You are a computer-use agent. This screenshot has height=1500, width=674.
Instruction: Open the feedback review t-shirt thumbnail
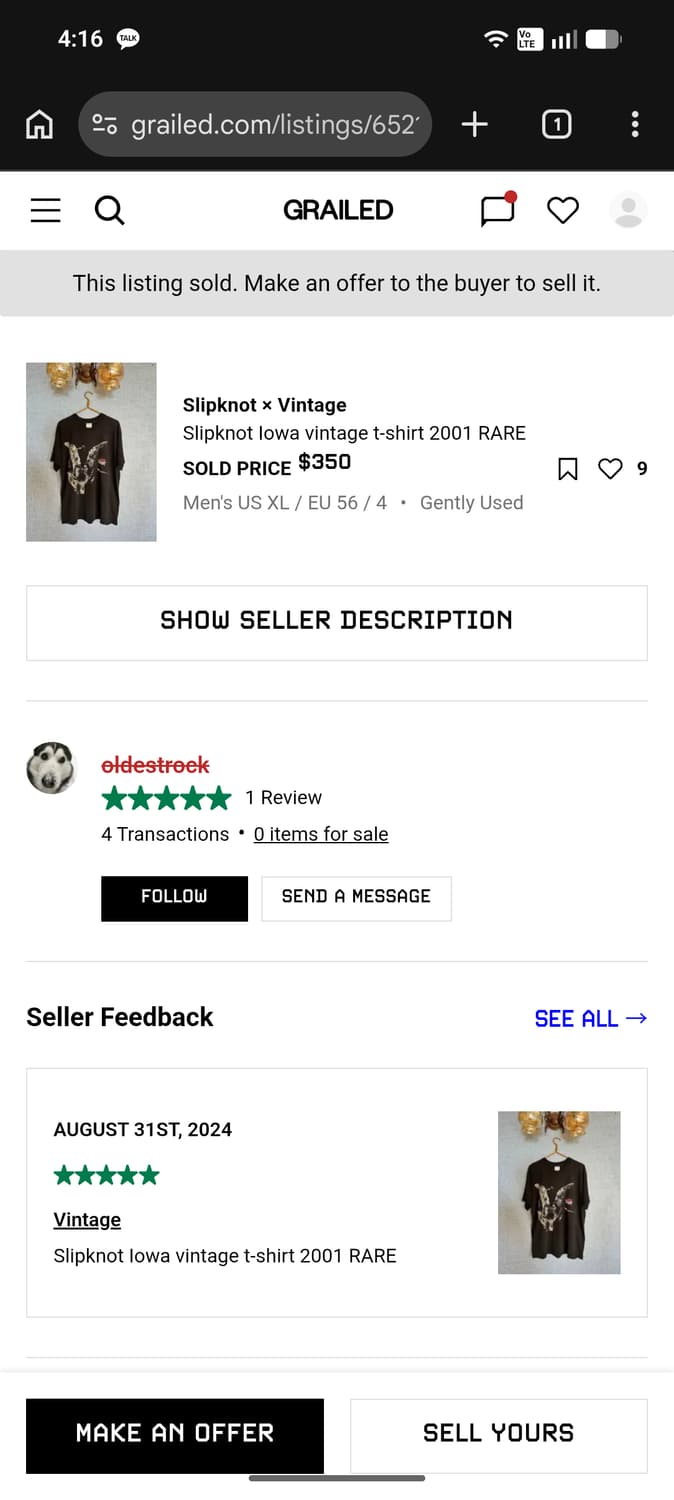(x=559, y=1192)
